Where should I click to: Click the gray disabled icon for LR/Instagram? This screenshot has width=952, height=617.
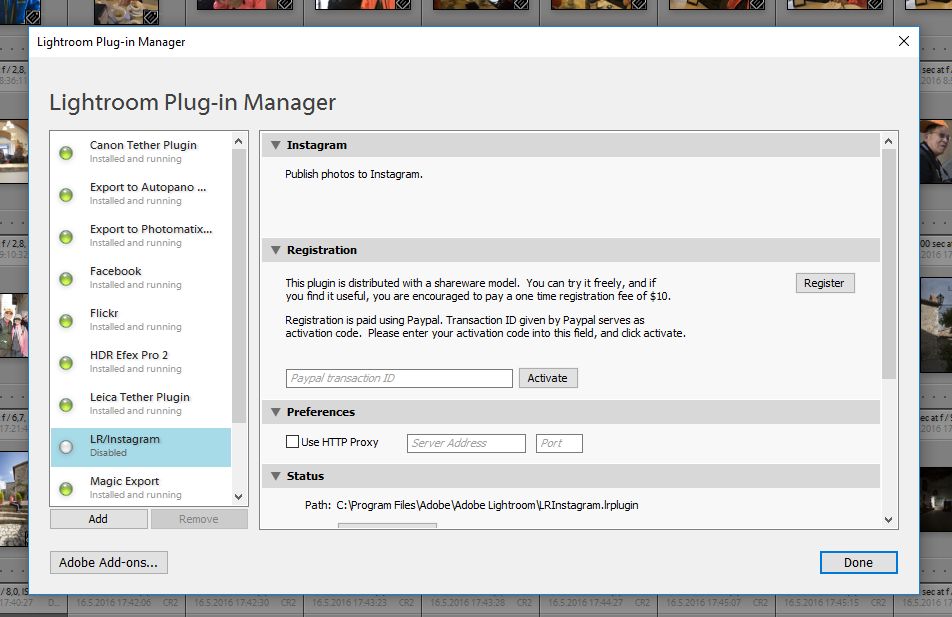[66, 447]
